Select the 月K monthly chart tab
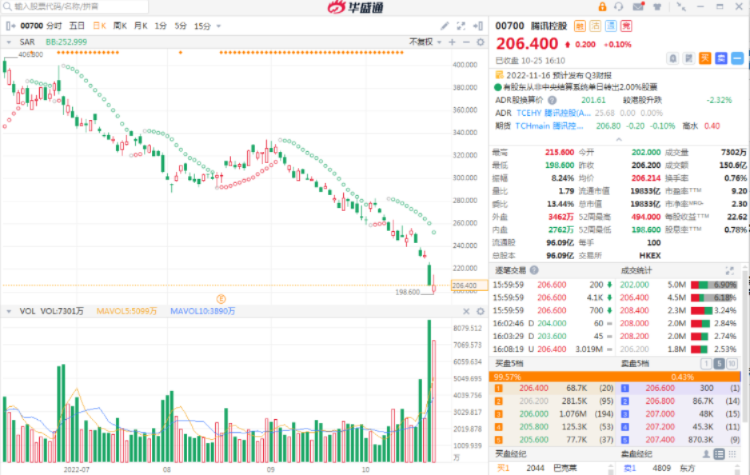 click(x=141, y=26)
